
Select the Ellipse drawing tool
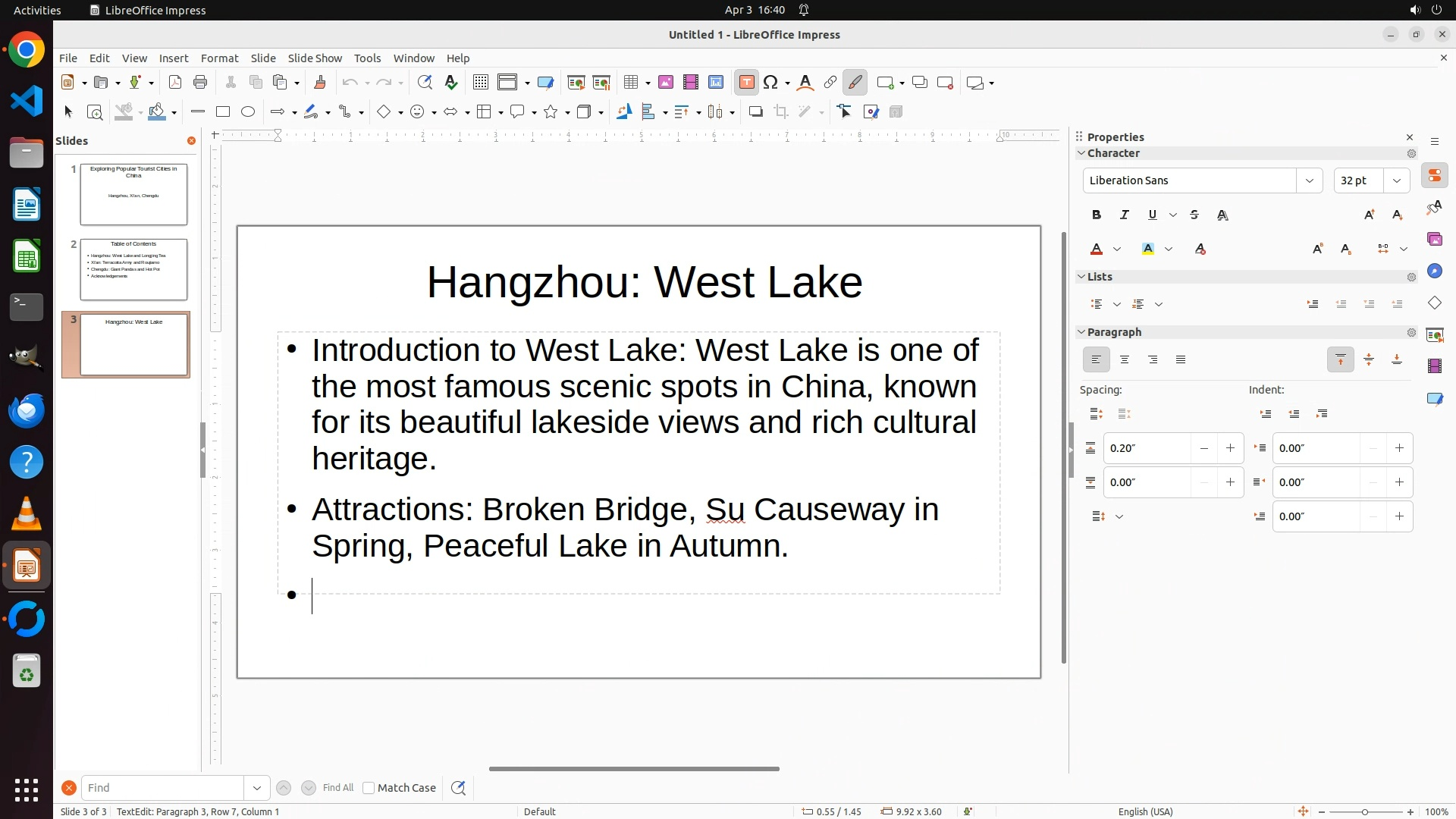tap(248, 112)
